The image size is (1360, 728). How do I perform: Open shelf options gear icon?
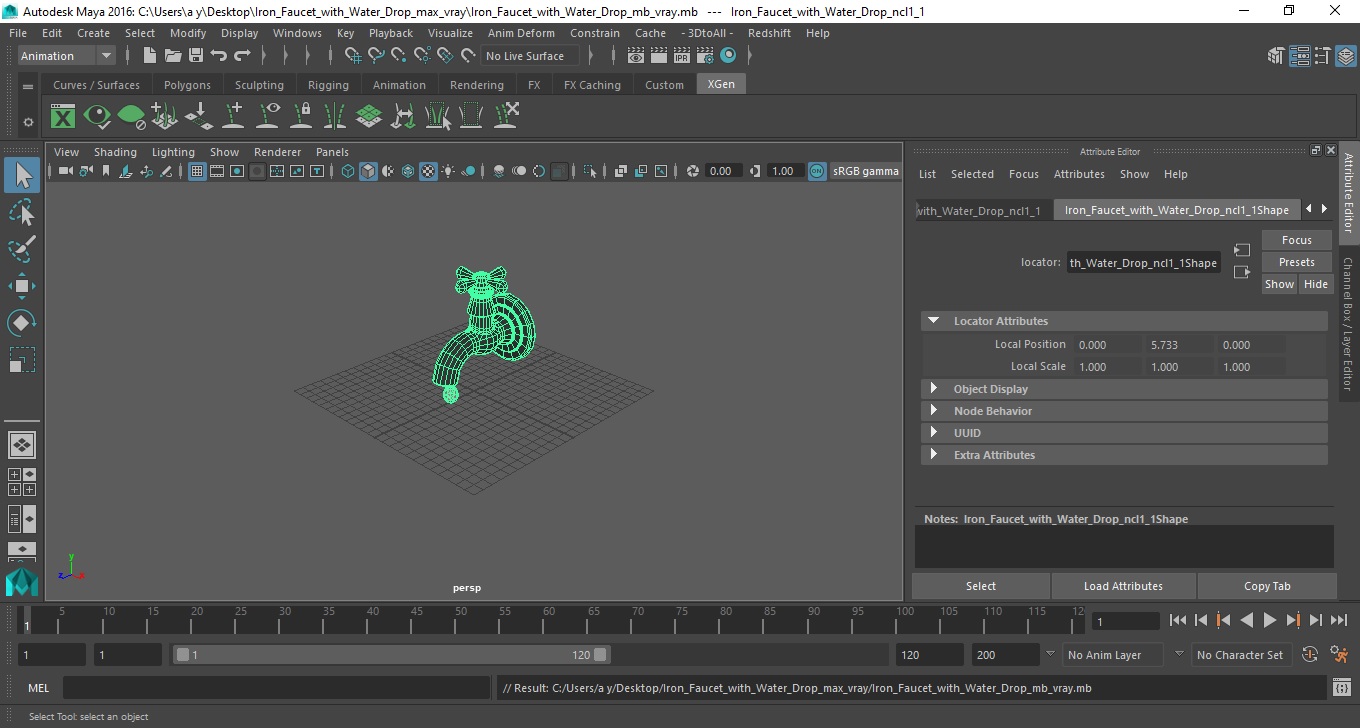pyautogui.click(x=28, y=122)
